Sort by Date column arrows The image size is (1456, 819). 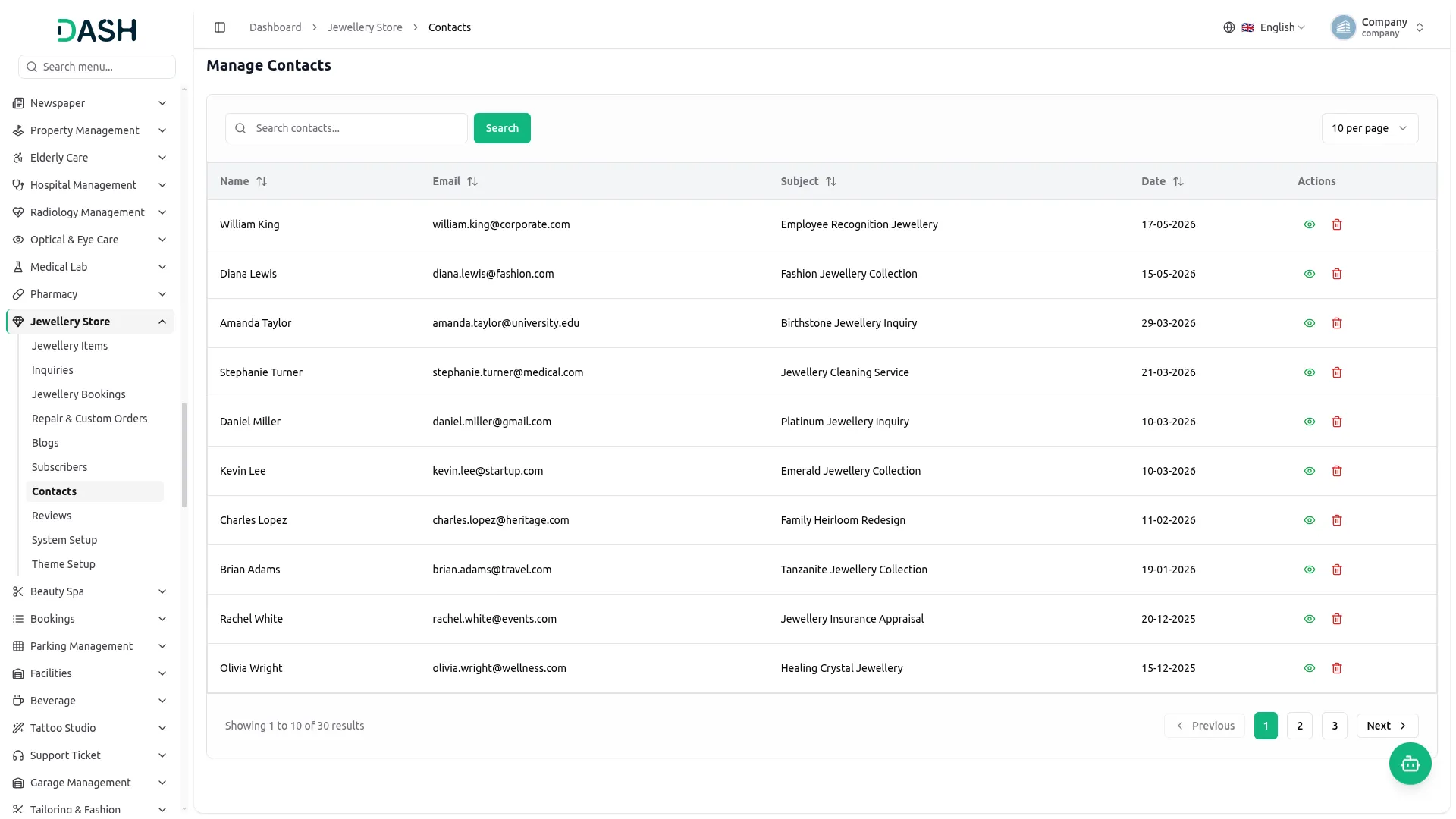[1178, 181]
